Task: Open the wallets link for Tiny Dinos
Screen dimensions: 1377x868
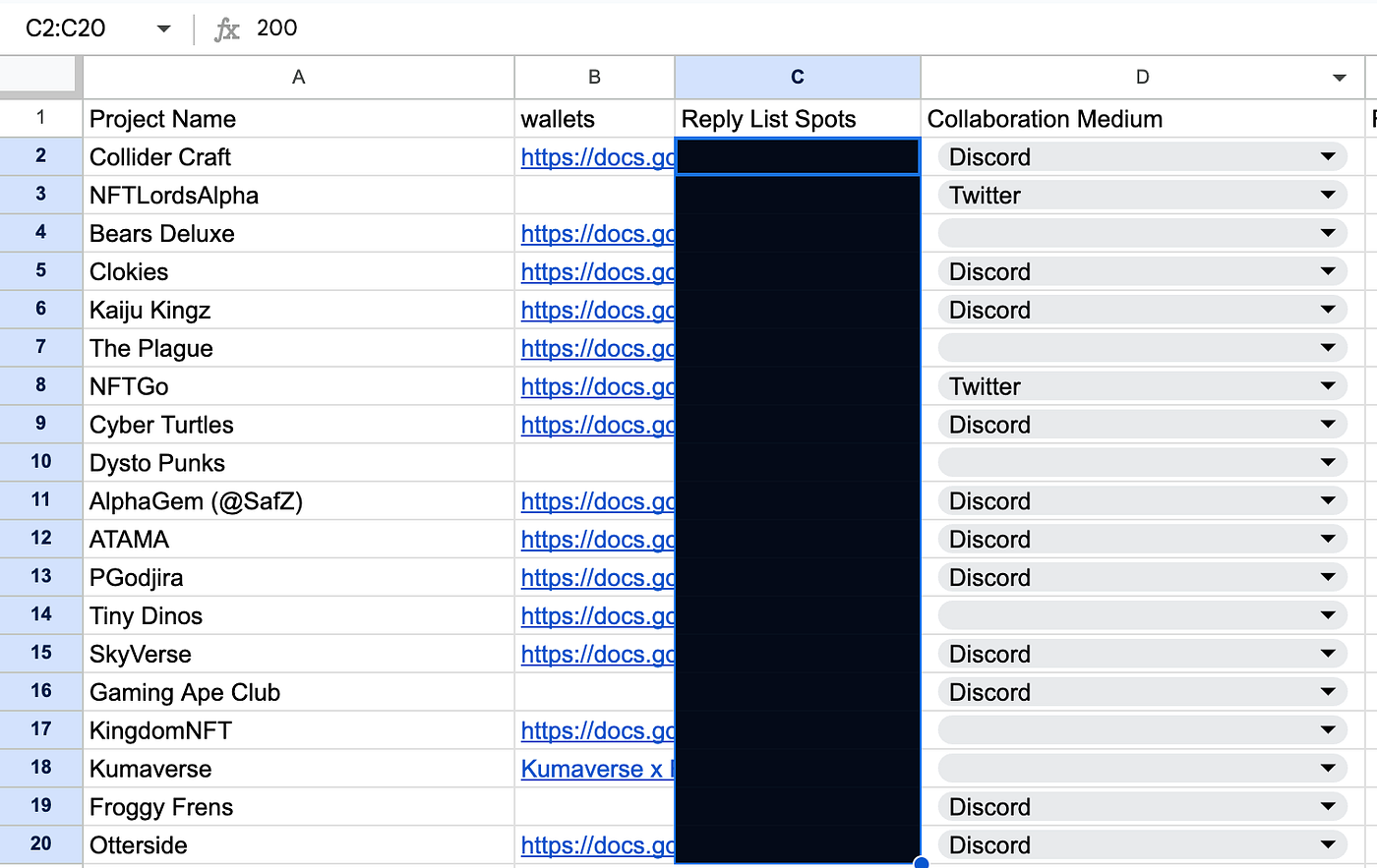Action: coord(598,616)
